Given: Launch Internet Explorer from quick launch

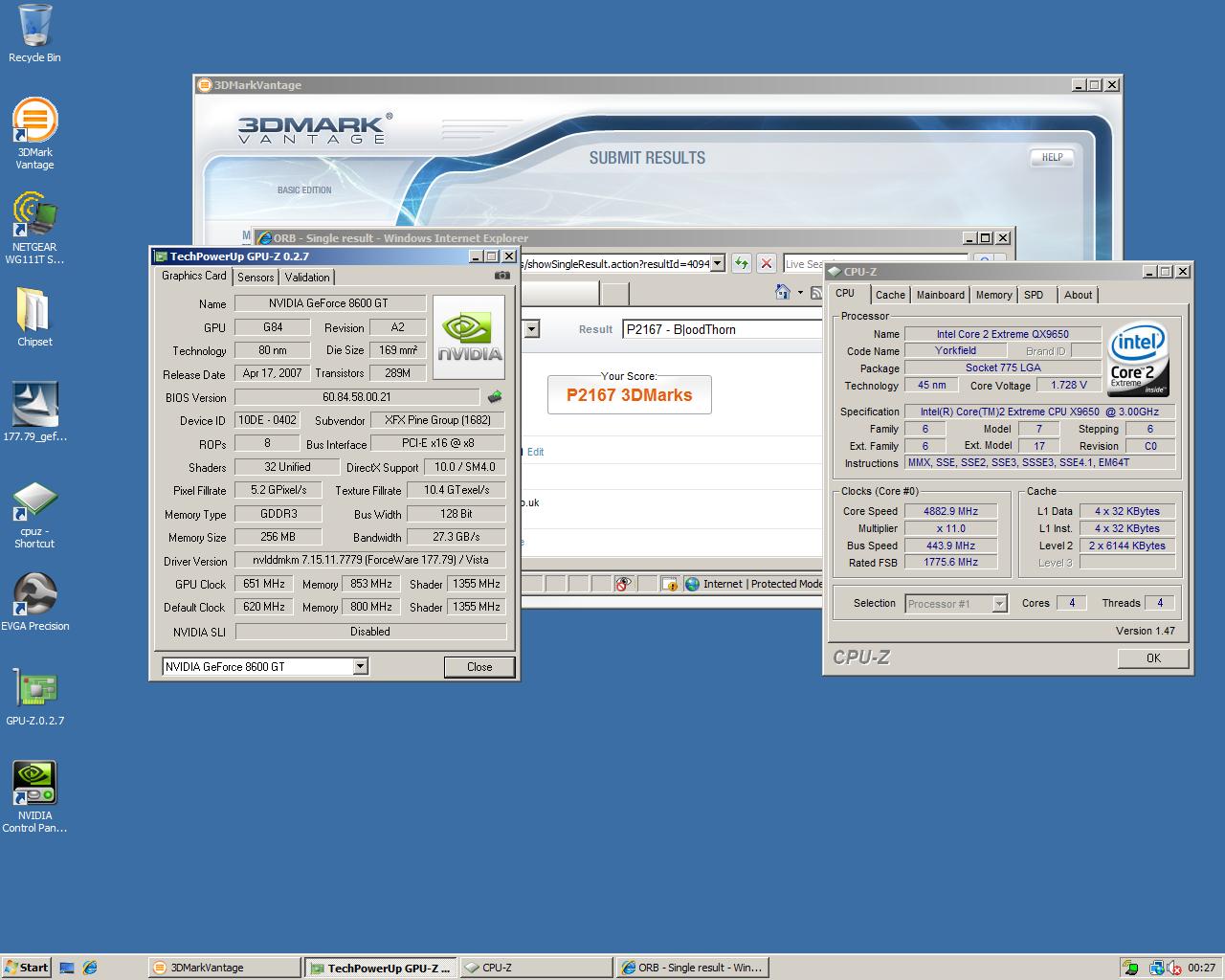Looking at the screenshot, I should click(89, 968).
